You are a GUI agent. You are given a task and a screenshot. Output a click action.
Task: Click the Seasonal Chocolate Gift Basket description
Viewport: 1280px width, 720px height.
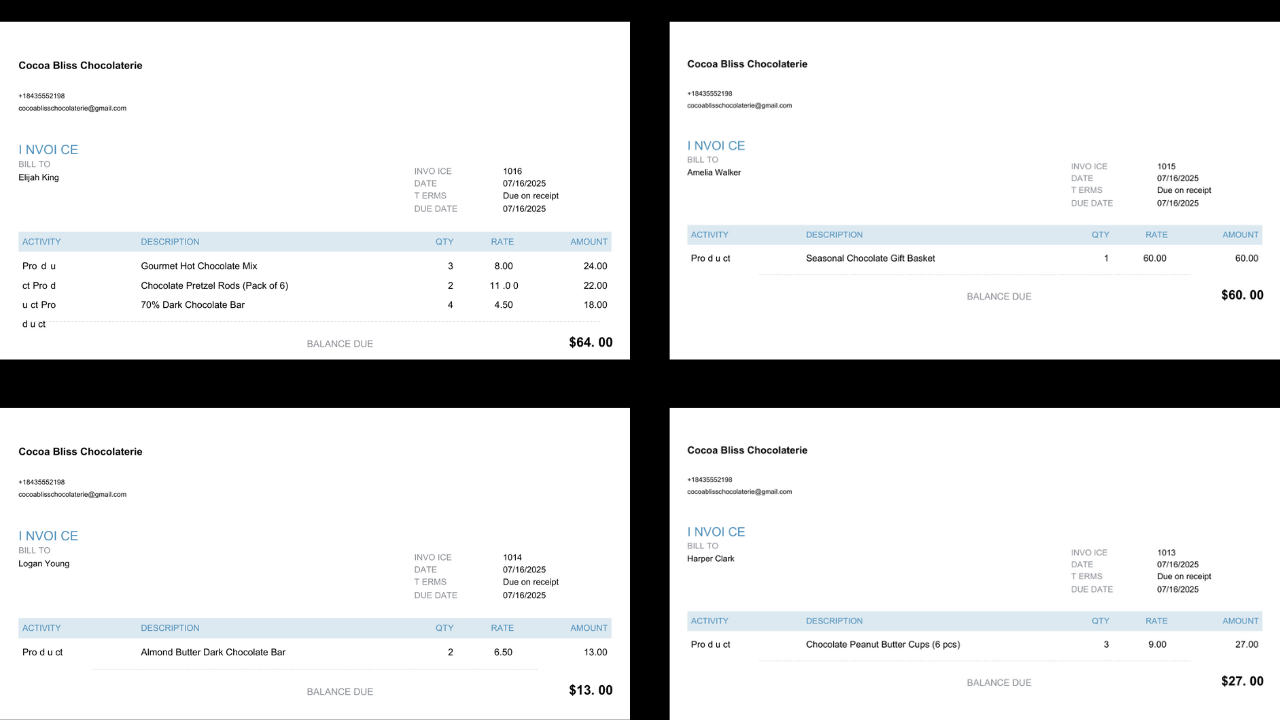click(871, 258)
